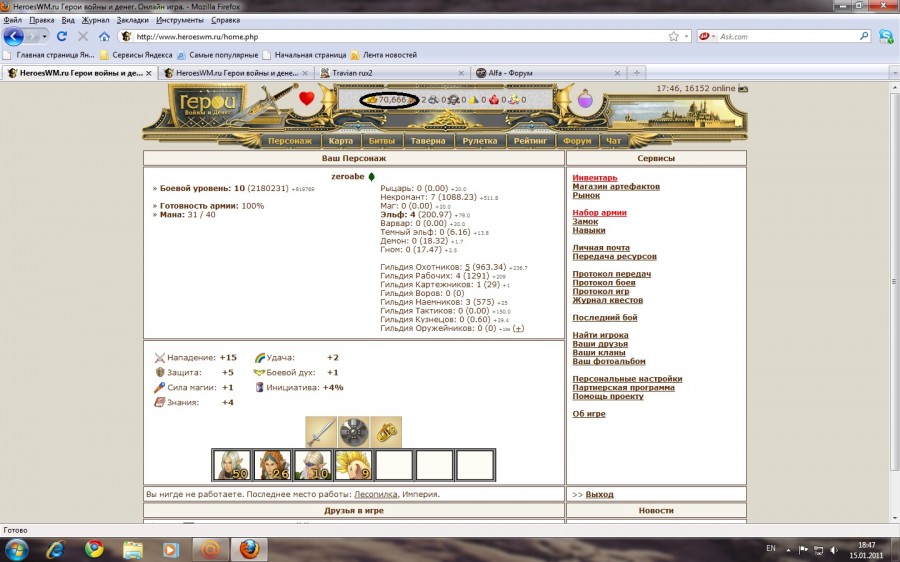Go to the Таверна game menu
The image size is (900, 562).
428,141
